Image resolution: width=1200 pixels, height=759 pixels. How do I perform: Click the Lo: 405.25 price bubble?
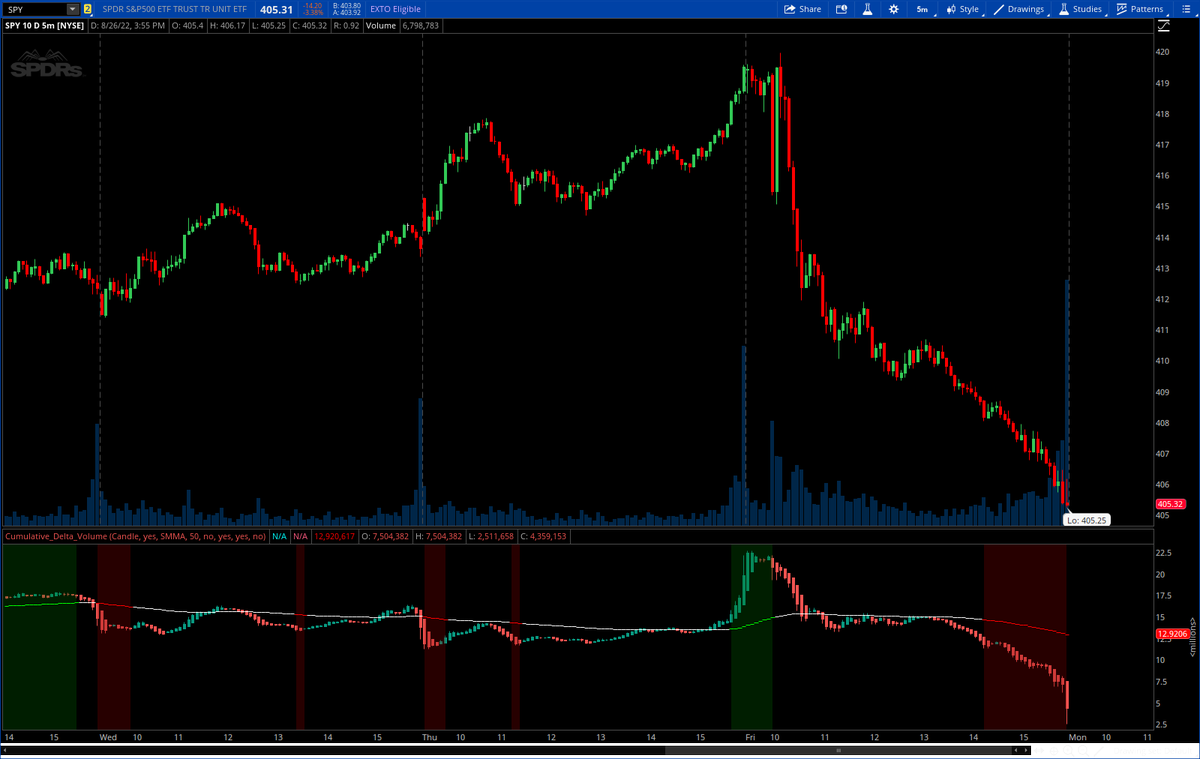(x=1086, y=520)
